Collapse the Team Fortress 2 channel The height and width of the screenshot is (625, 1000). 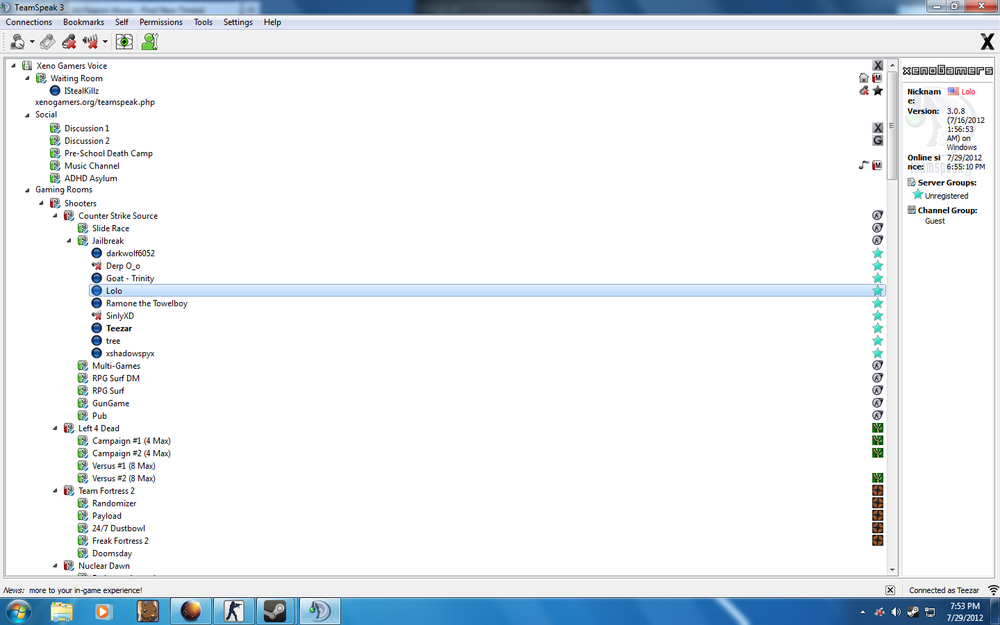(55, 490)
